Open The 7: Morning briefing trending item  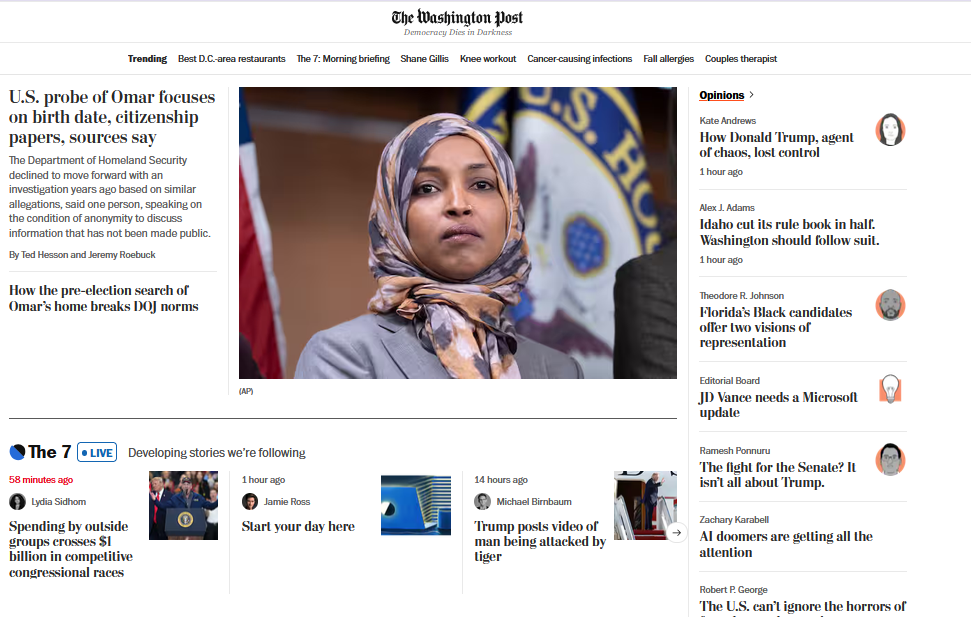coord(343,59)
